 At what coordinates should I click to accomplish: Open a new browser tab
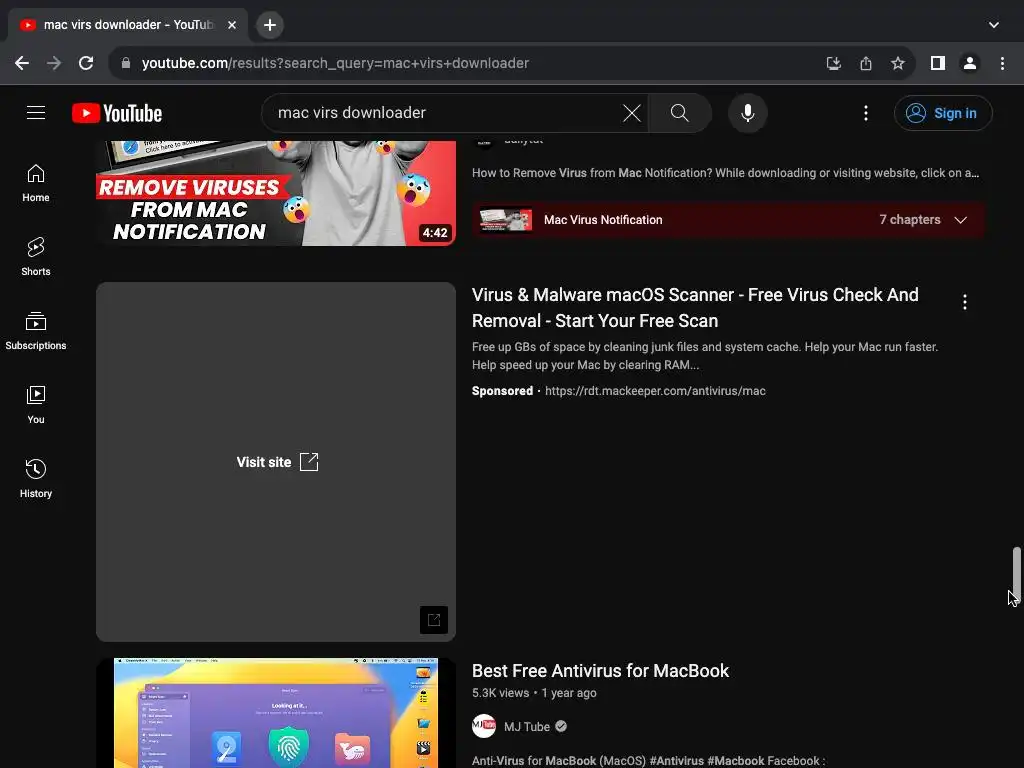270,25
